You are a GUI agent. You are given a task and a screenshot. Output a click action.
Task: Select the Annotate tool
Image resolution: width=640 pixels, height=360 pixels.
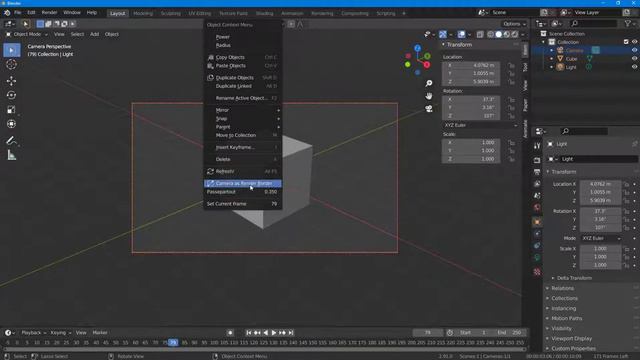tap(11, 141)
